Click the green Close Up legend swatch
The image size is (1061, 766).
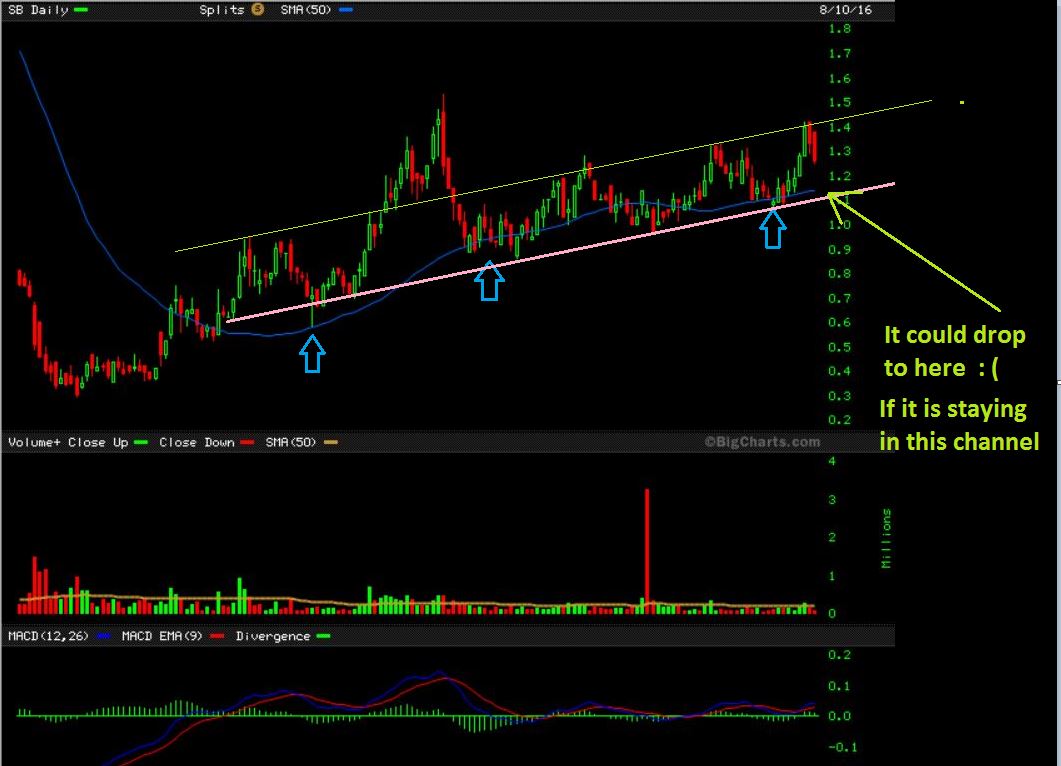click(140, 442)
